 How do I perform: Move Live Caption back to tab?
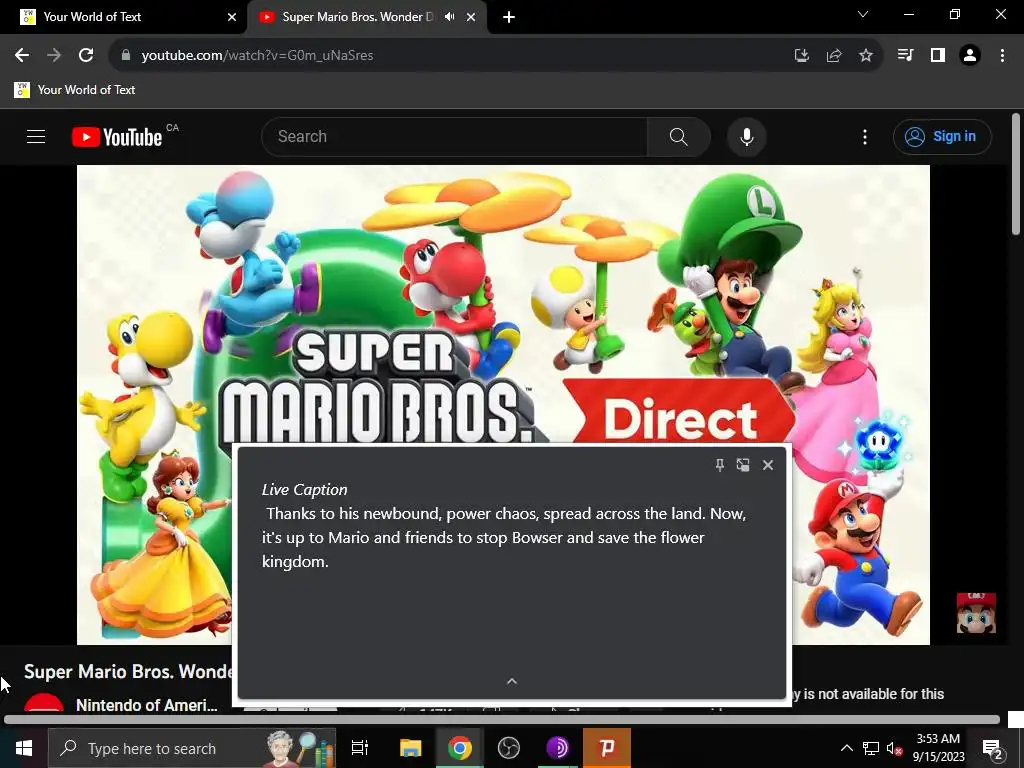(x=743, y=465)
